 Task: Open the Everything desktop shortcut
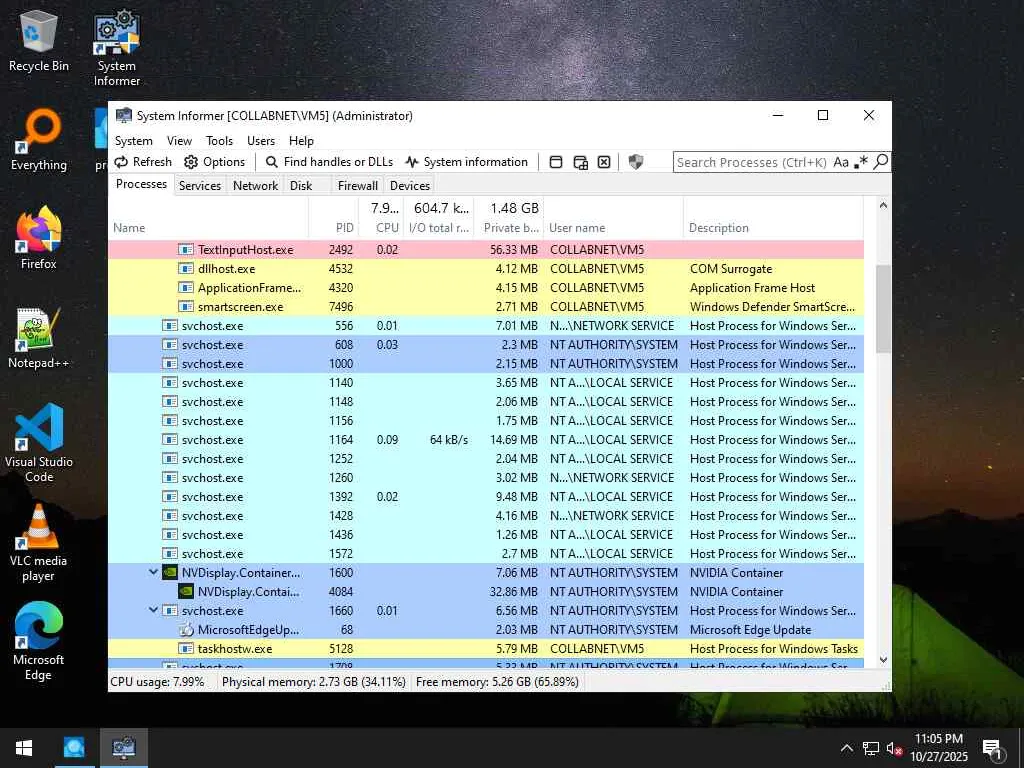point(39,140)
